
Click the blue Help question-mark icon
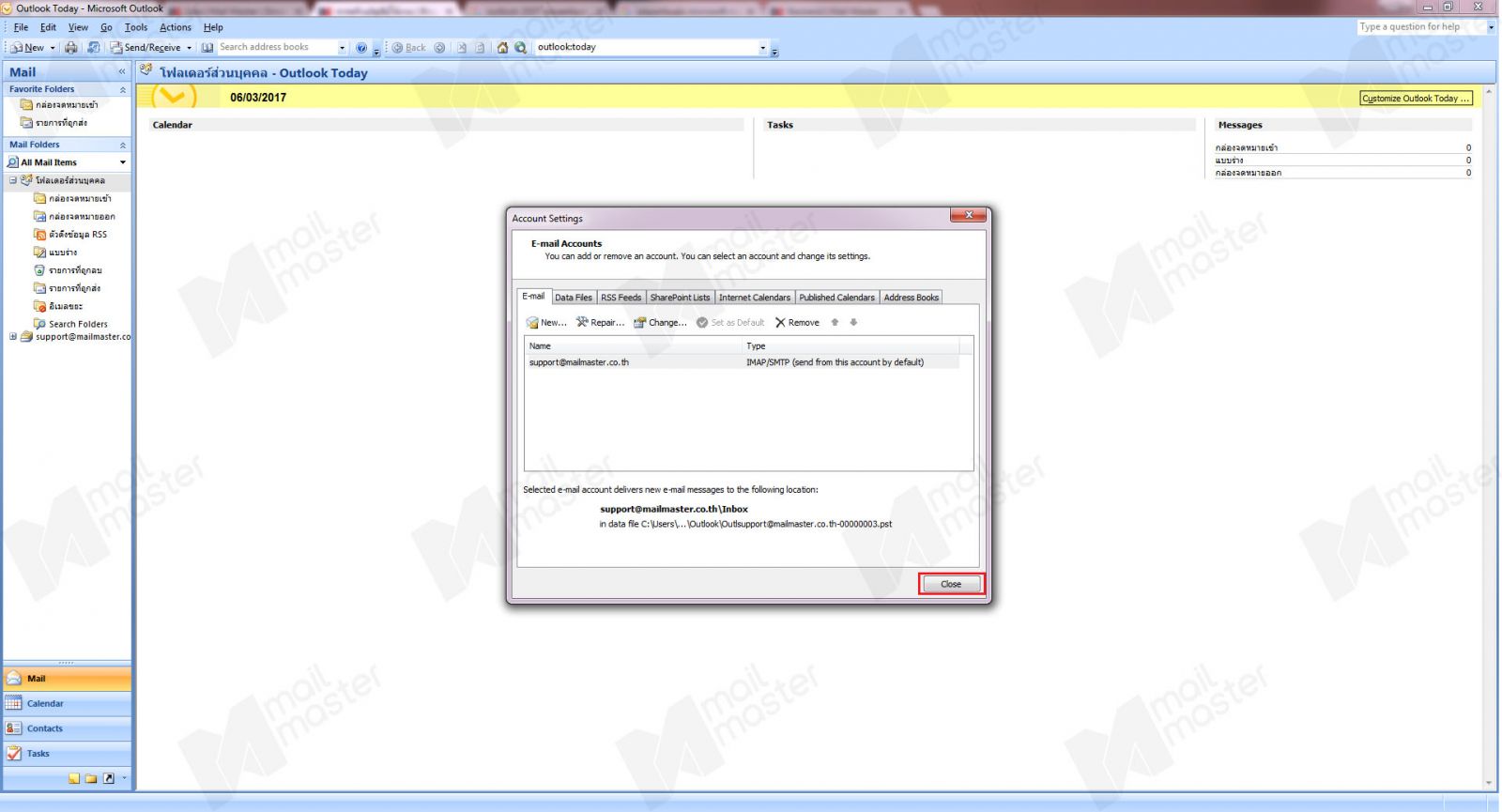361,47
